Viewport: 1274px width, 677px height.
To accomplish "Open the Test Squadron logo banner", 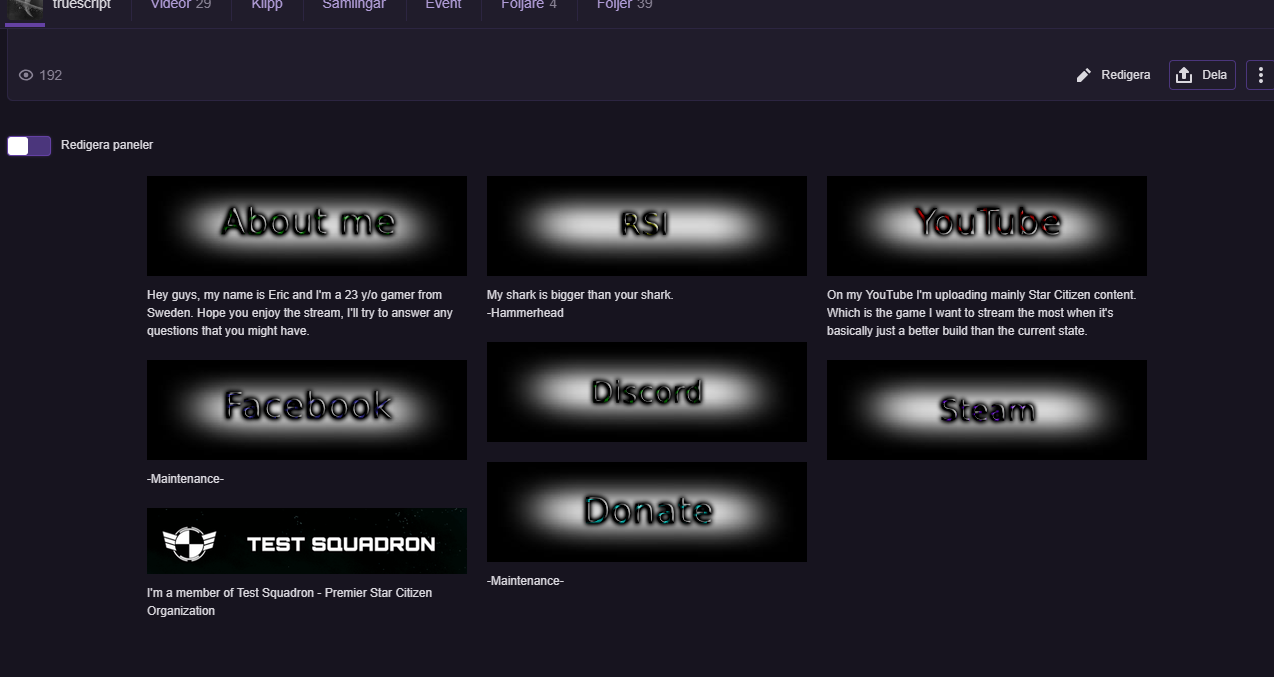I will pos(307,541).
